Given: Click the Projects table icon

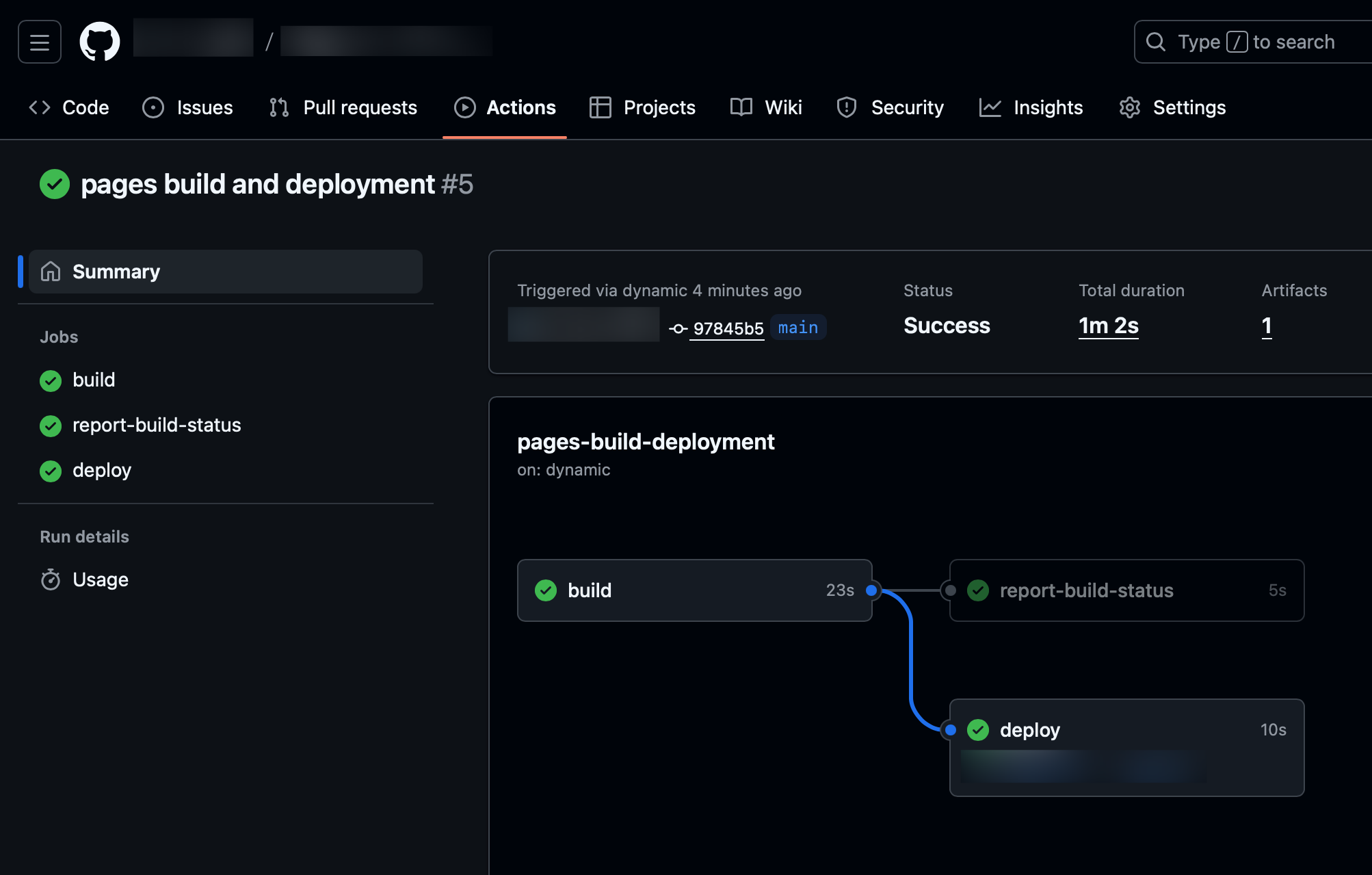Looking at the screenshot, I should pos(601,107).
